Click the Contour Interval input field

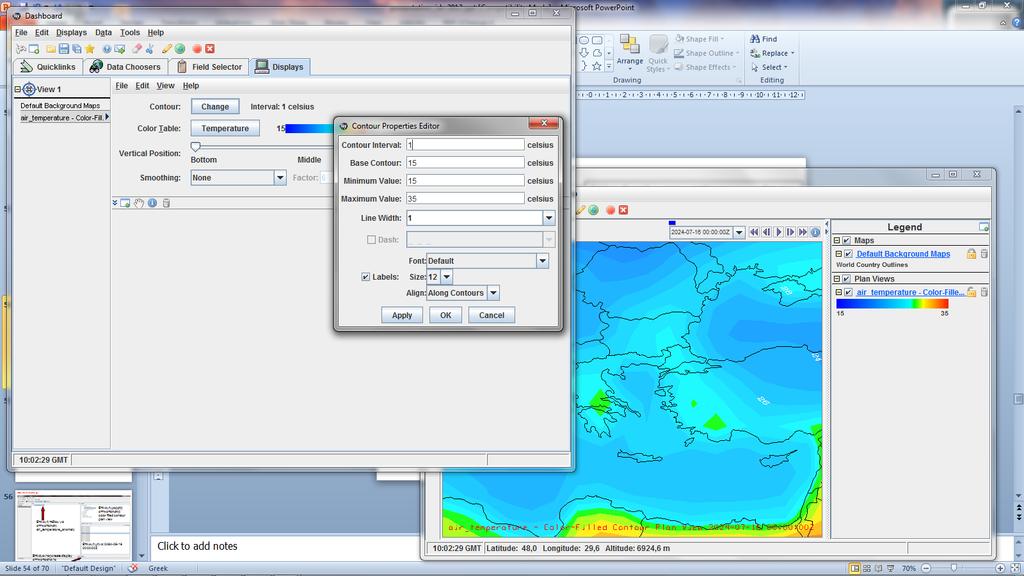coord(465,145)
